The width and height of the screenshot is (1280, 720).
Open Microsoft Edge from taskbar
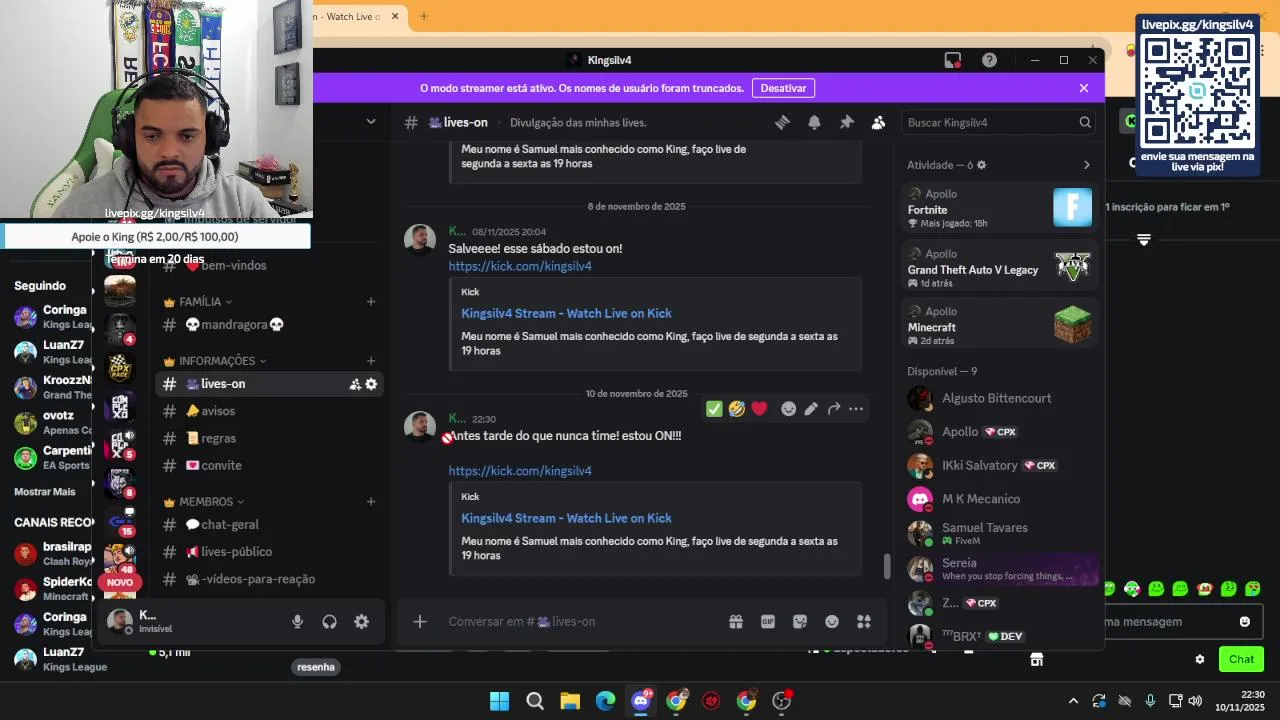click(x=605, y=701)
